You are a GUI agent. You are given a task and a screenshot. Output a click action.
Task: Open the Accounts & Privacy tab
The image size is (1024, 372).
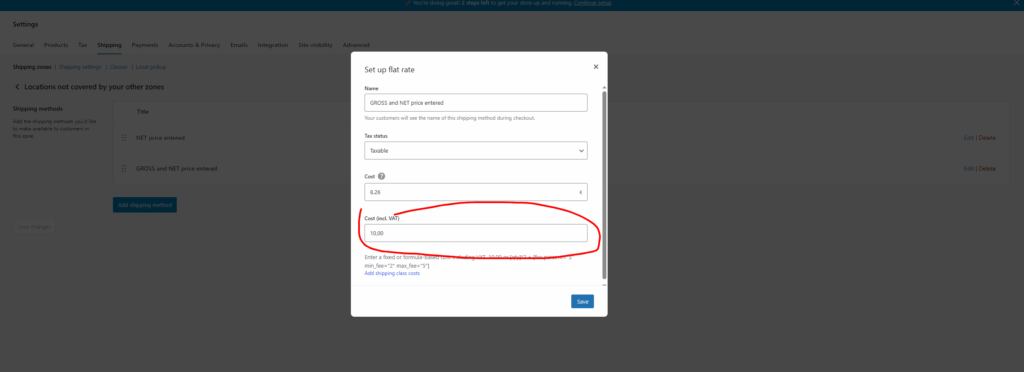pos(194,45)
